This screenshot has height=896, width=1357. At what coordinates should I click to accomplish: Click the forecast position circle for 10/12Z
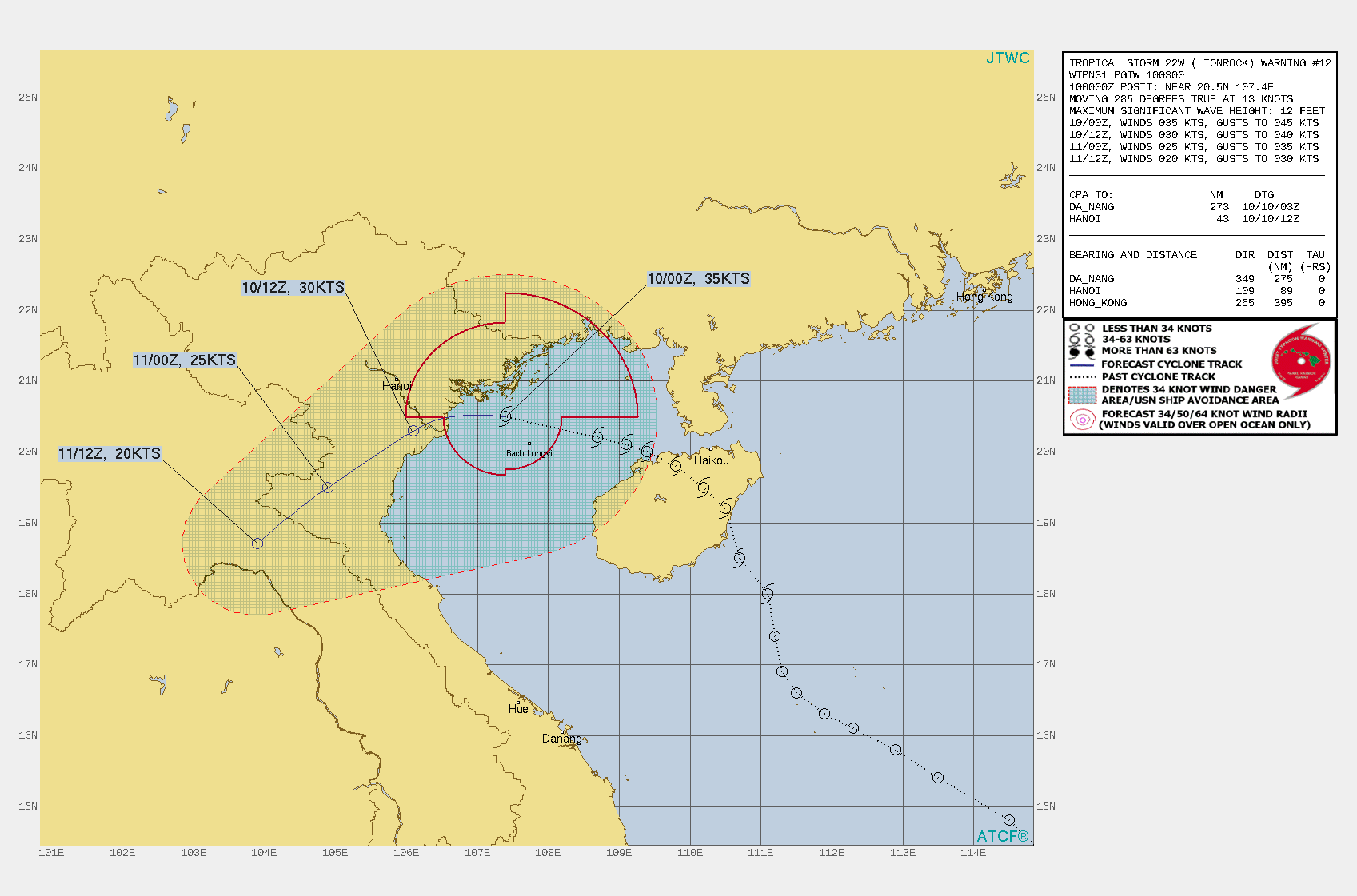pos(413,431)
